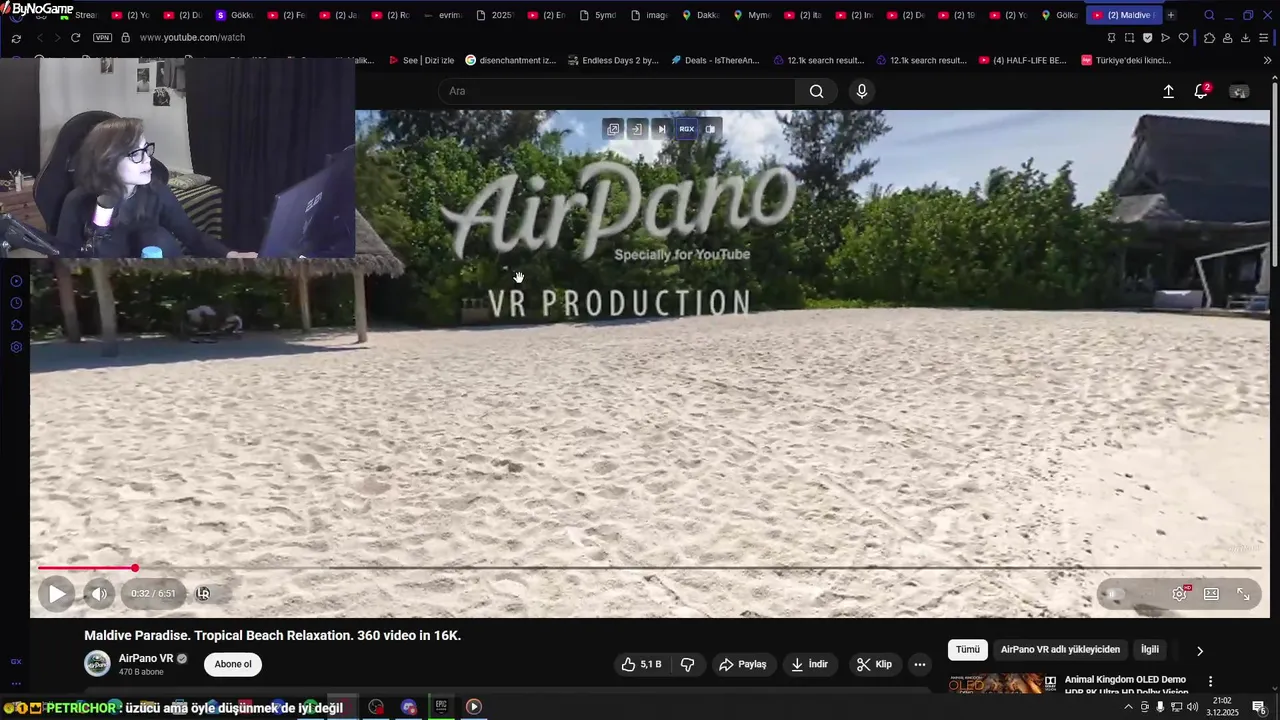
Task: Click the overlay exit-arrow icon on video
Action: pos(636,129)
